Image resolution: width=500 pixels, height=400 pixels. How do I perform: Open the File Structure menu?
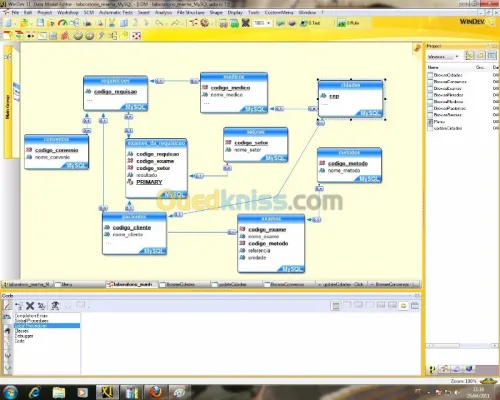190,12
